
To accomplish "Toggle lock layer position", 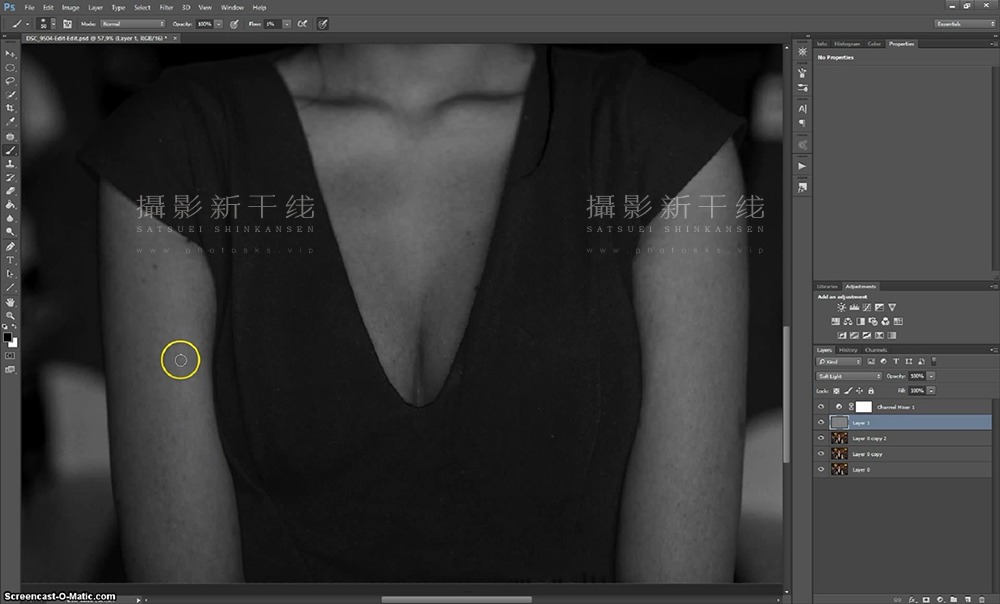I will pos(859,391).
